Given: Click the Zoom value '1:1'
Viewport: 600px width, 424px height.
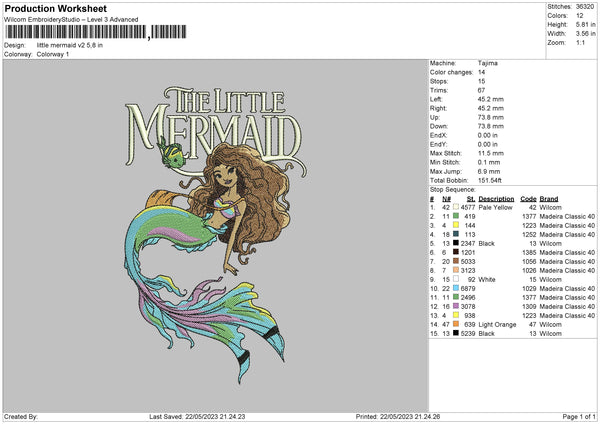Looking at the screenshot, I should pos(580,42).
